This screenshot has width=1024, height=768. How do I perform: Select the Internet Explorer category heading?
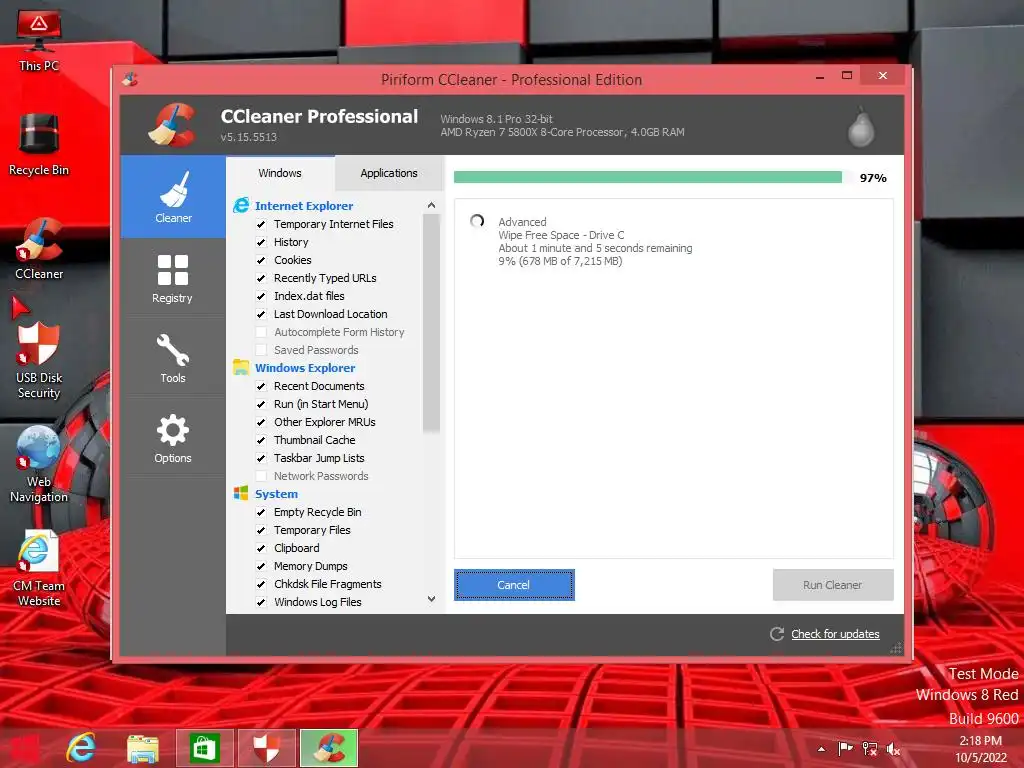point(304,206)
